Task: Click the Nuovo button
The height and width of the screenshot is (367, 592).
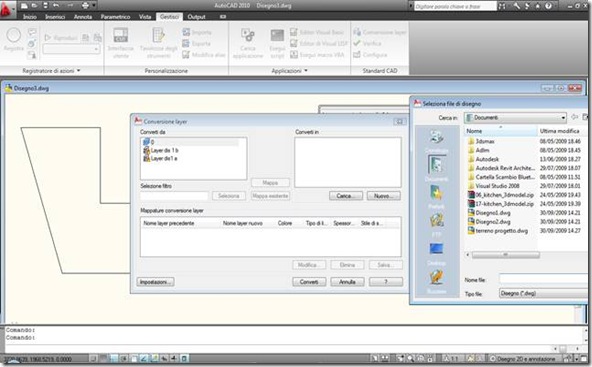Action: coord(383,196)
